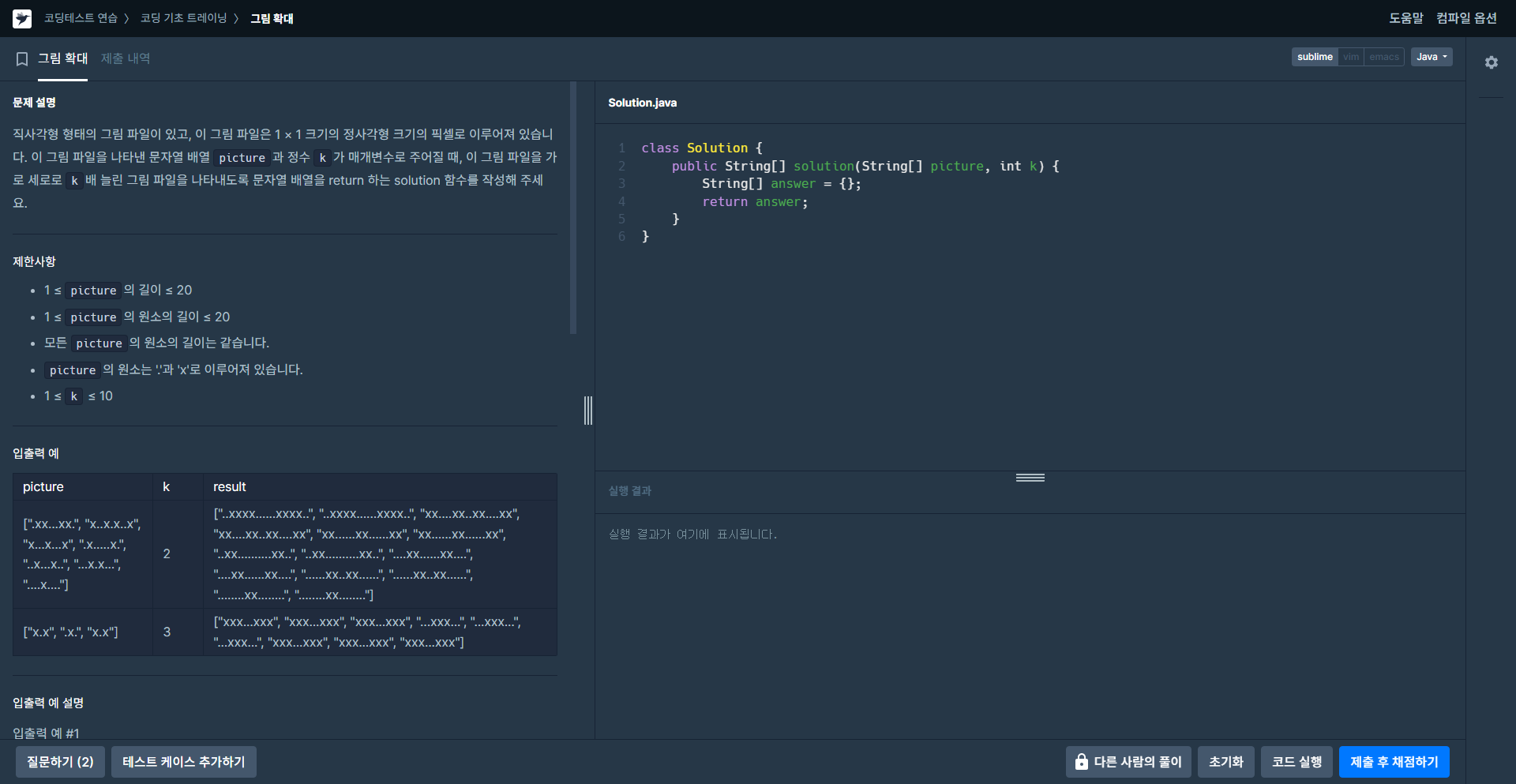The width and height of the screenshot is (1516, 784).
Task: Click the Programmers logo icon
Action: (x=22, y=18)
